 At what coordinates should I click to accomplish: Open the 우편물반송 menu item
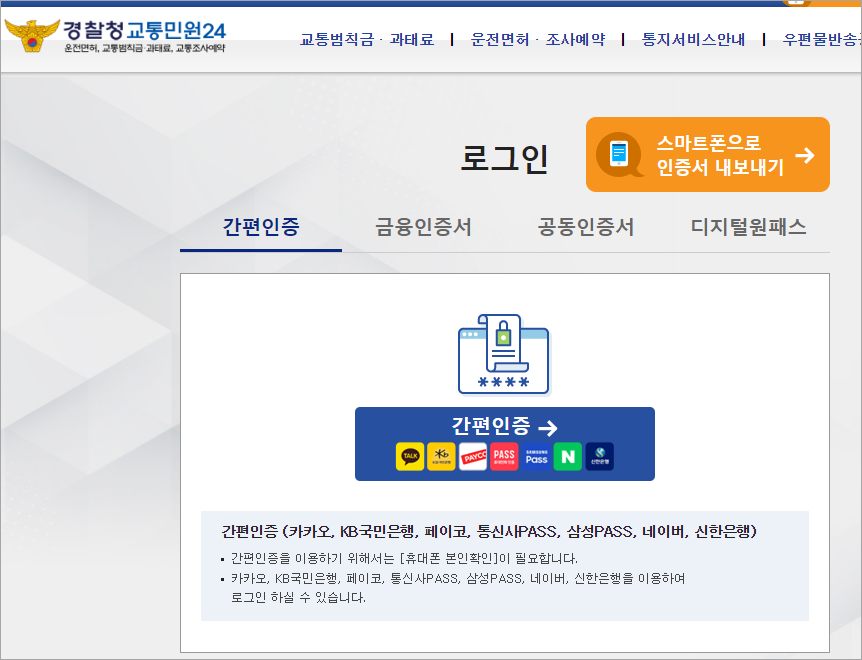coord(822,40)
